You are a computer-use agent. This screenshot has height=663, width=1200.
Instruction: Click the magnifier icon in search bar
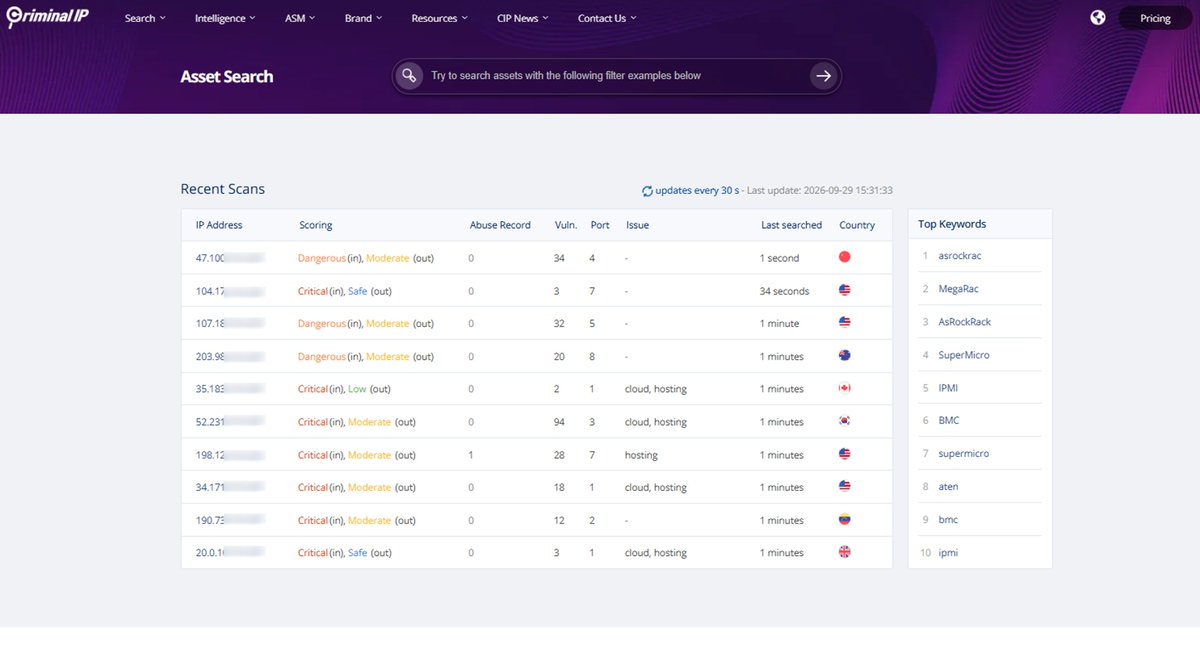point(408,75)
